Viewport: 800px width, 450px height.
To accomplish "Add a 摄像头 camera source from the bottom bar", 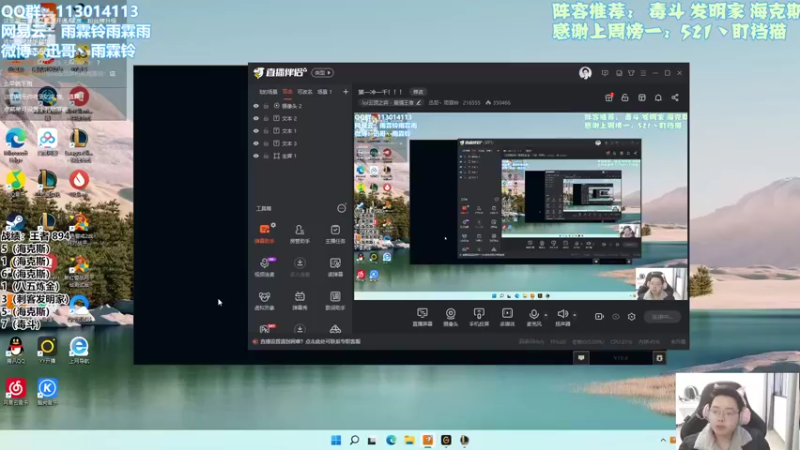I will tap(451, 317).
